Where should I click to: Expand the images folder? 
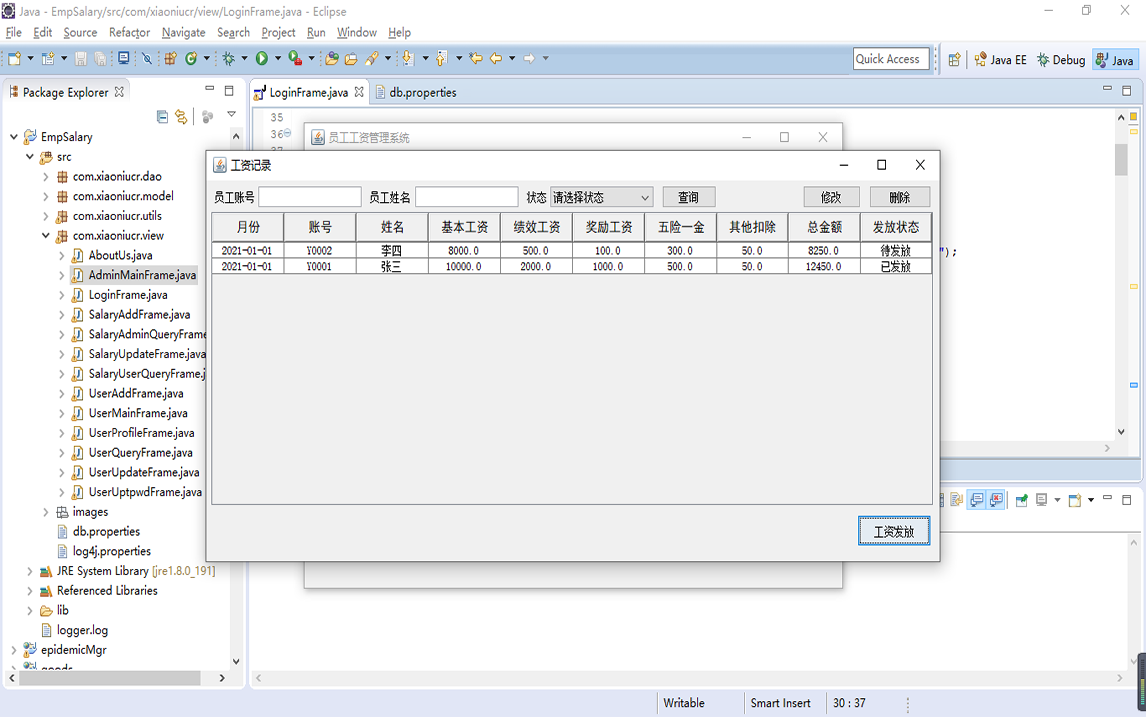[x=46, y=512]
